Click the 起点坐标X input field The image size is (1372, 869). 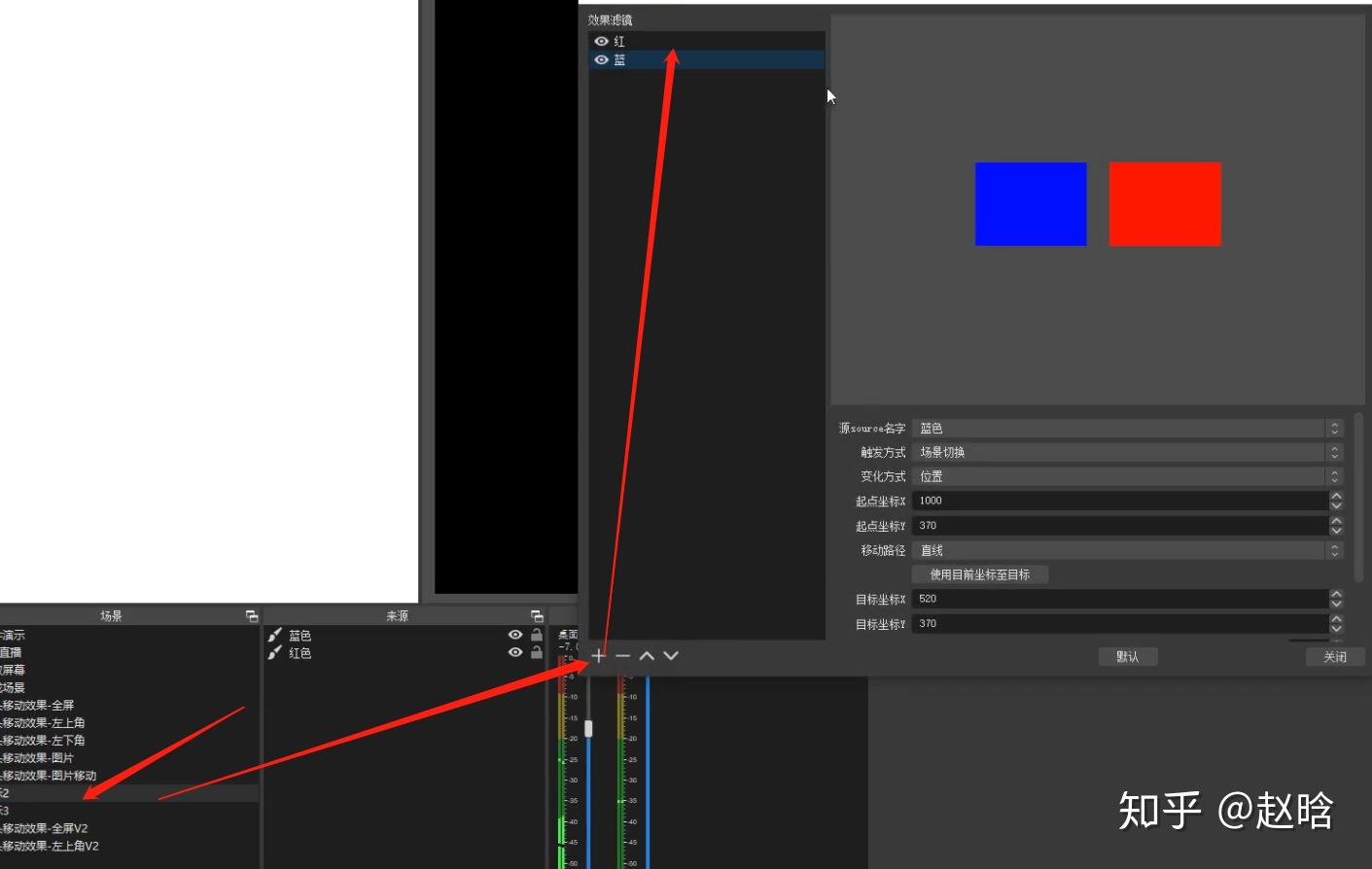[1120, 501]
